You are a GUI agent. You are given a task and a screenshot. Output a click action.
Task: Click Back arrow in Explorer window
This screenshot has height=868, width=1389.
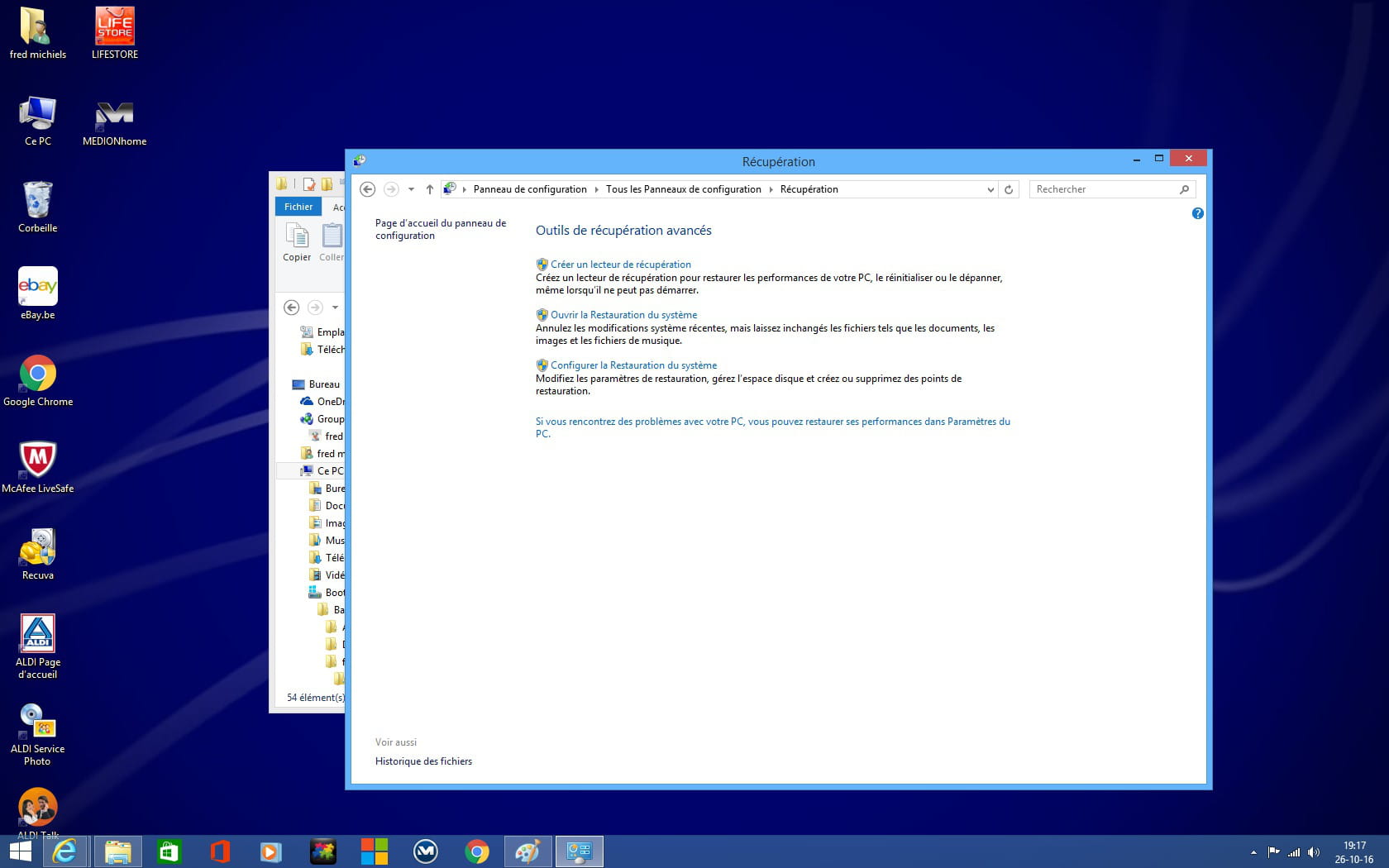tap(291, 308)
